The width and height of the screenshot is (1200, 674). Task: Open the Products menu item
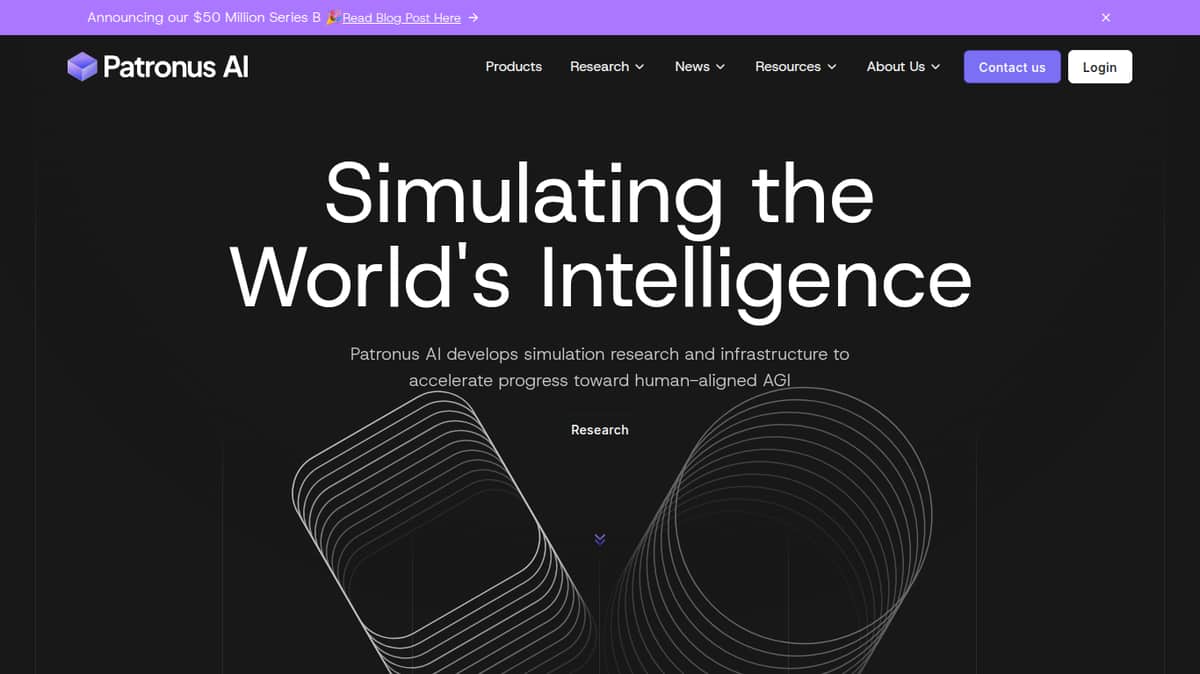click(514, 67)
